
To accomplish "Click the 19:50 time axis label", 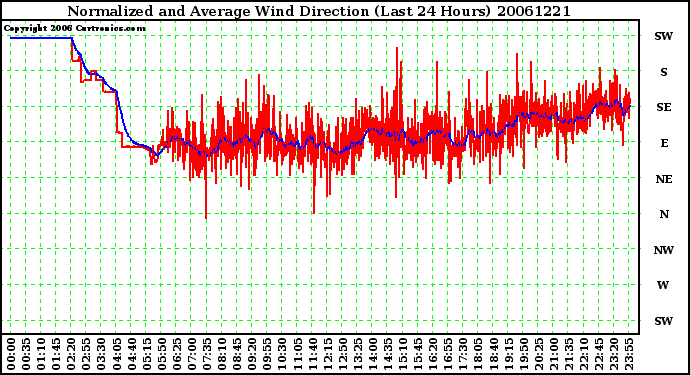I will pyautogui.click(x=522, y=354).
